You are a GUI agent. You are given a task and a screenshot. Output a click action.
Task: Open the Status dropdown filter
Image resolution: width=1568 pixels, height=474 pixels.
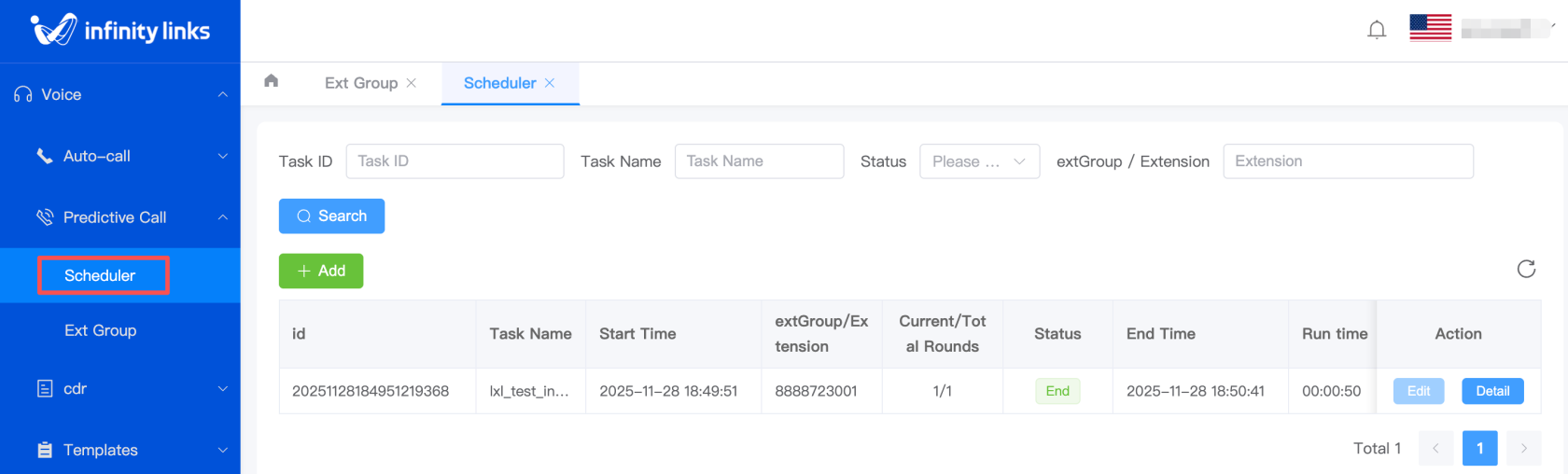979,161
